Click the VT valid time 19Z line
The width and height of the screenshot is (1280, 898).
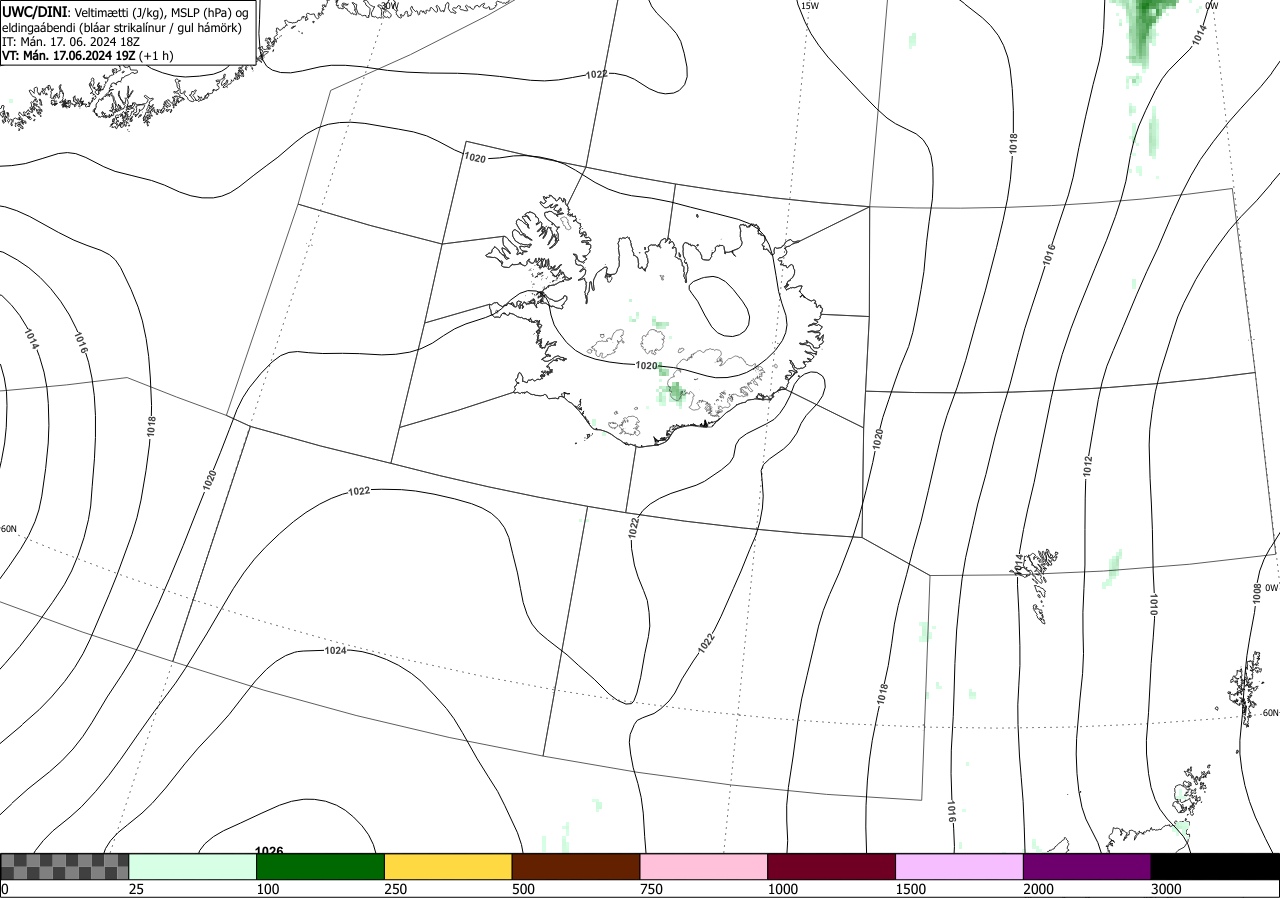(x=88, y=56)
